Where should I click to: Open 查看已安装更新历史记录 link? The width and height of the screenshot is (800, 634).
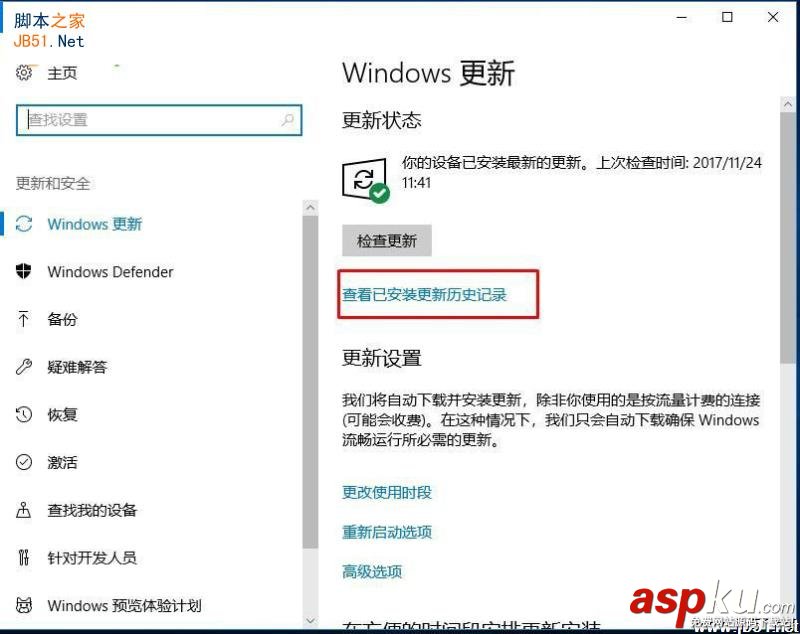[x=424, y=295]
